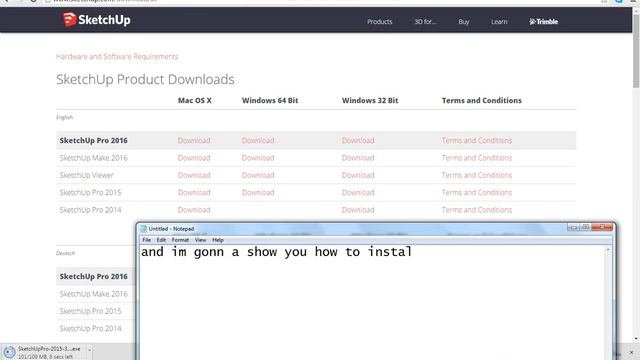The image size is (640, 360).
Task: Open Terms and Conditions for SketchUp Pro 2016
Action: (x=476, y=140)
